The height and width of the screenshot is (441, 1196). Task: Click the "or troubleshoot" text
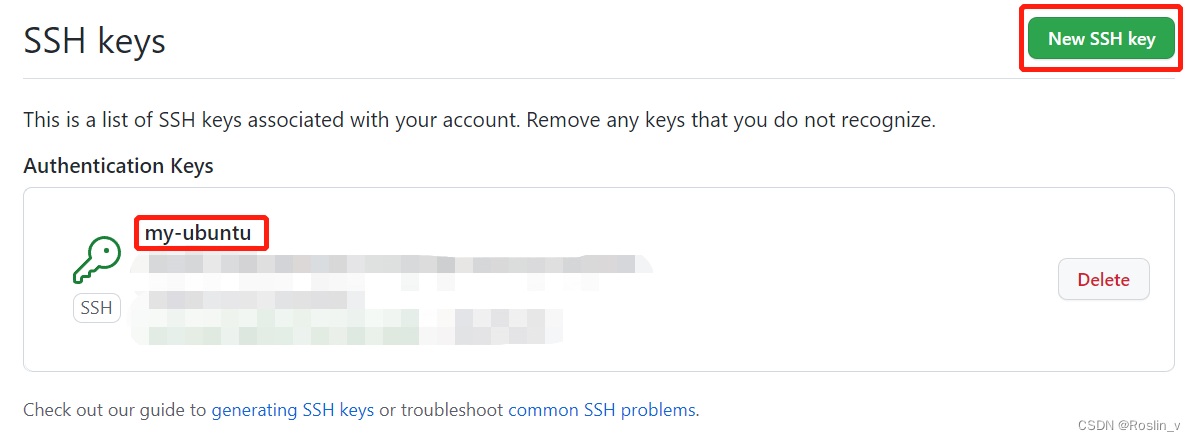(441, 409)
